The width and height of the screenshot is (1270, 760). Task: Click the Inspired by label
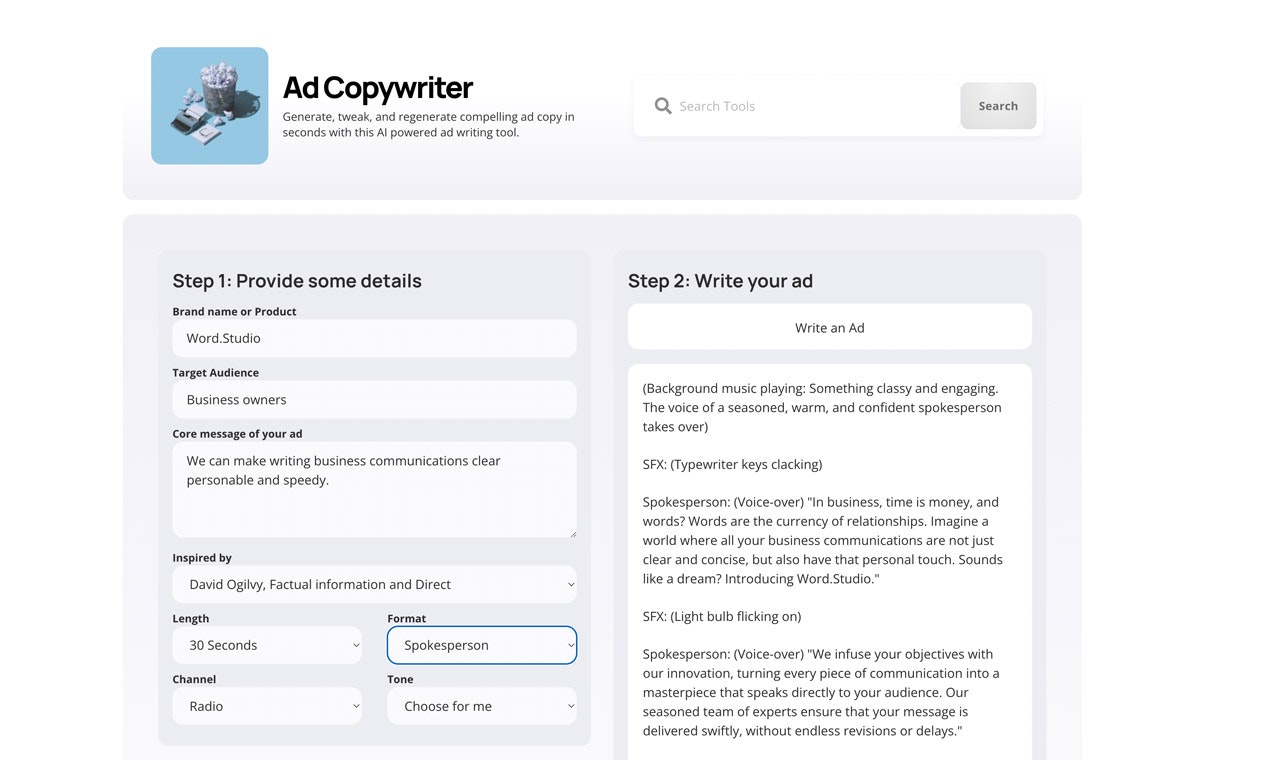coord(202,558)
